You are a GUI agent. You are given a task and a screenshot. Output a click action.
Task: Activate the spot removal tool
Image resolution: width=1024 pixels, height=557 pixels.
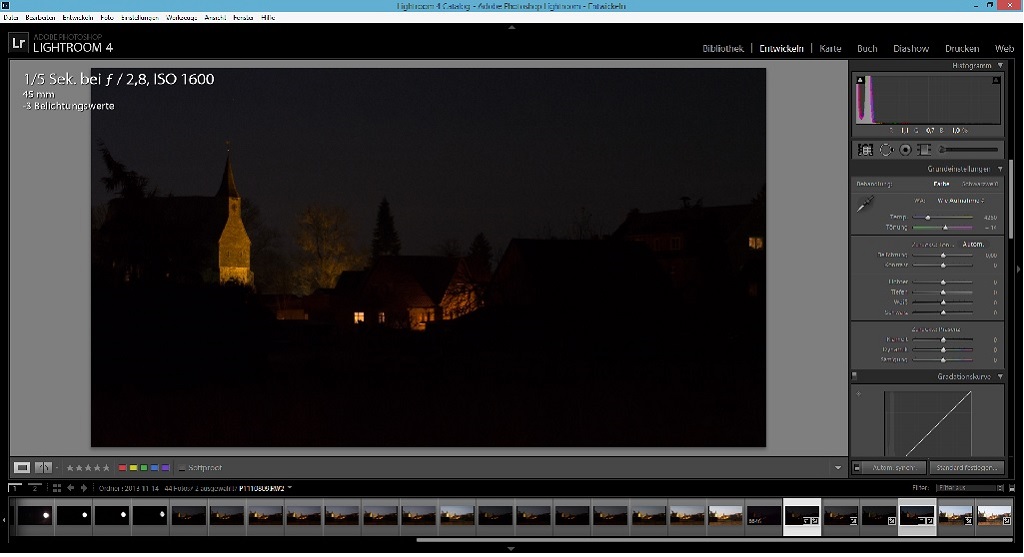click(886, 150)
